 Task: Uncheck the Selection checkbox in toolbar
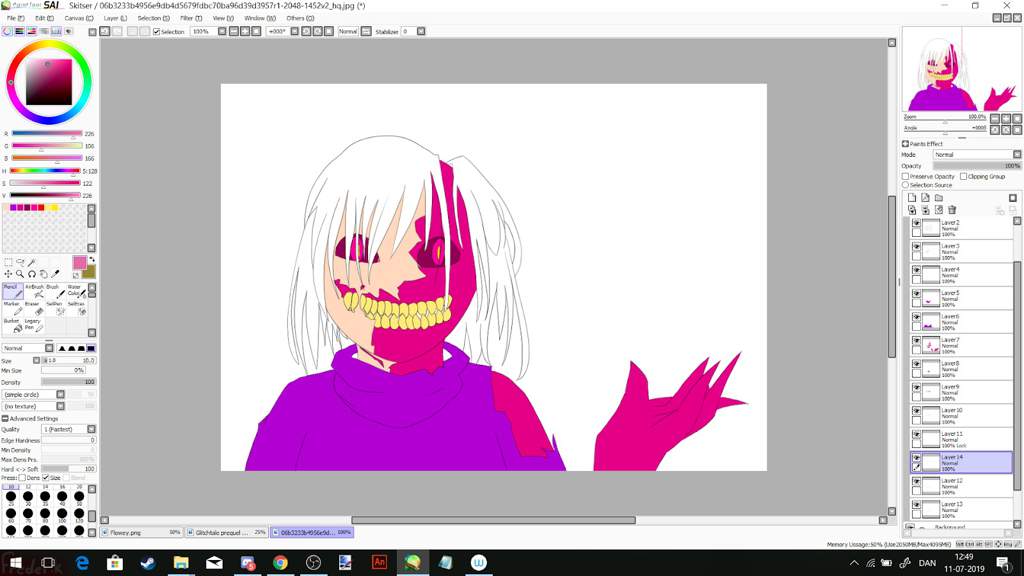pos(156,31)
